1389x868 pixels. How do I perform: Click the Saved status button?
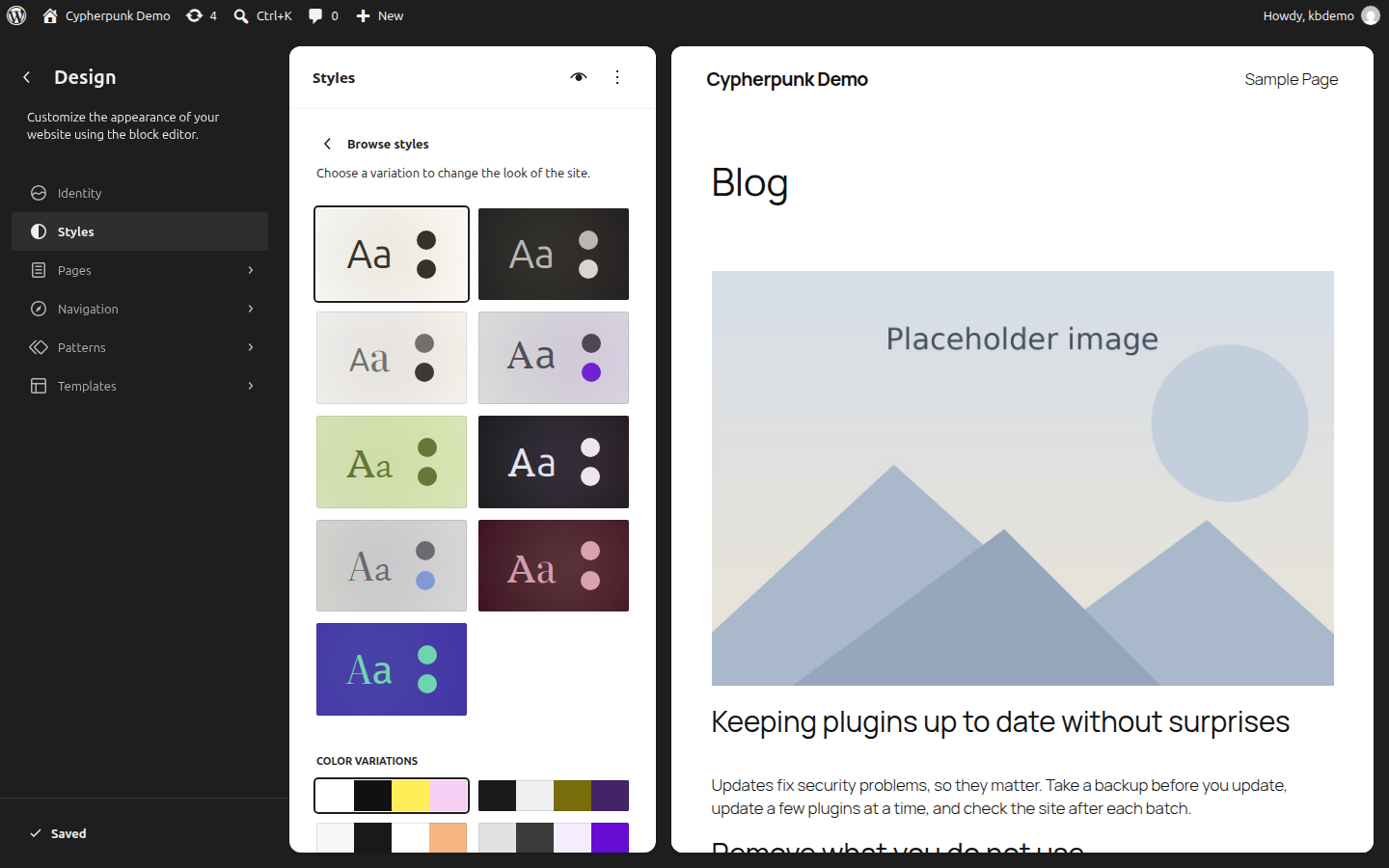click(58, 833)
